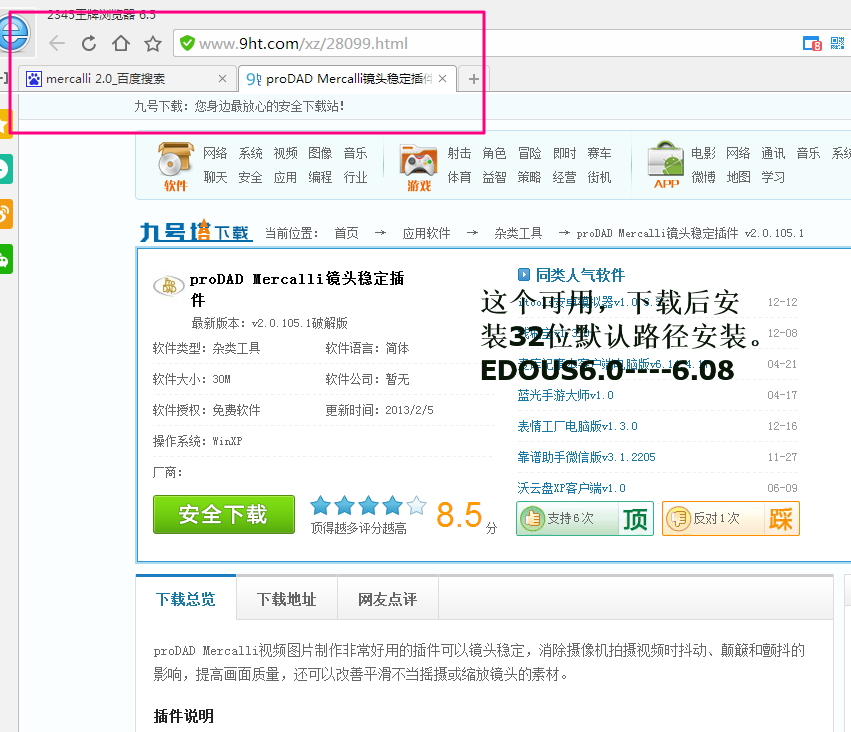Click 顶 thumbs-up support button
Image resolution: width=851 pixels, height=732 pixels.
585,519
